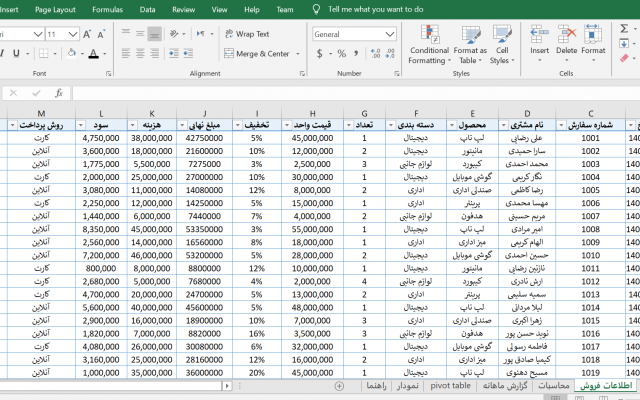640x400 pixels.
Task: Click into the formula bar
Action: tap(356, 93)
